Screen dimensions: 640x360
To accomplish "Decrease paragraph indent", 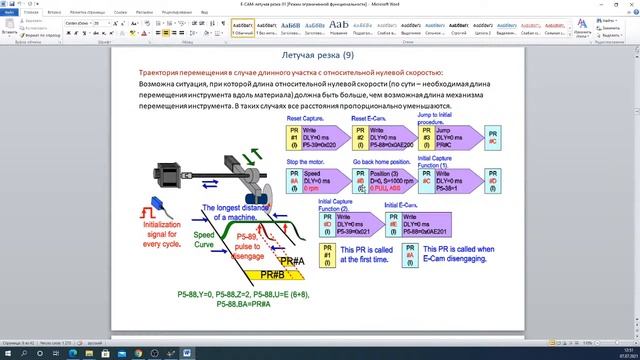I will [x=194, y=24].
